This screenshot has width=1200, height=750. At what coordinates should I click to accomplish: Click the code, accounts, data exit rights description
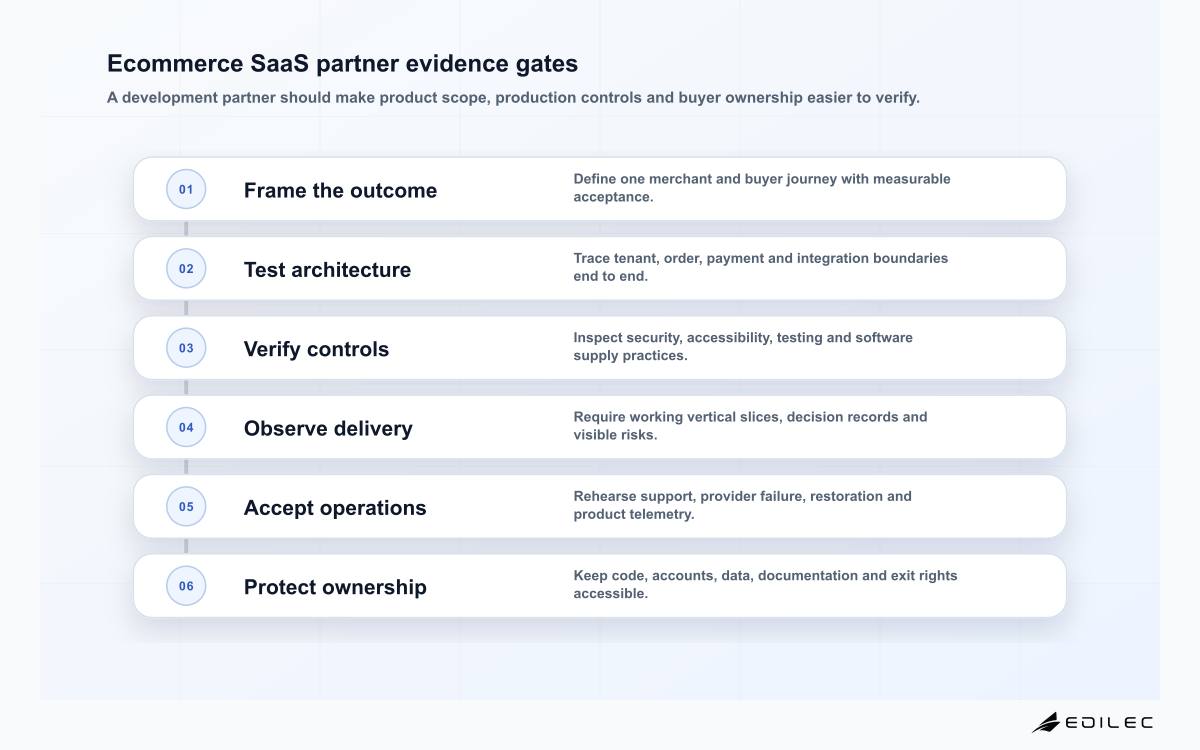pyautogui.click(x=765, y=584)
